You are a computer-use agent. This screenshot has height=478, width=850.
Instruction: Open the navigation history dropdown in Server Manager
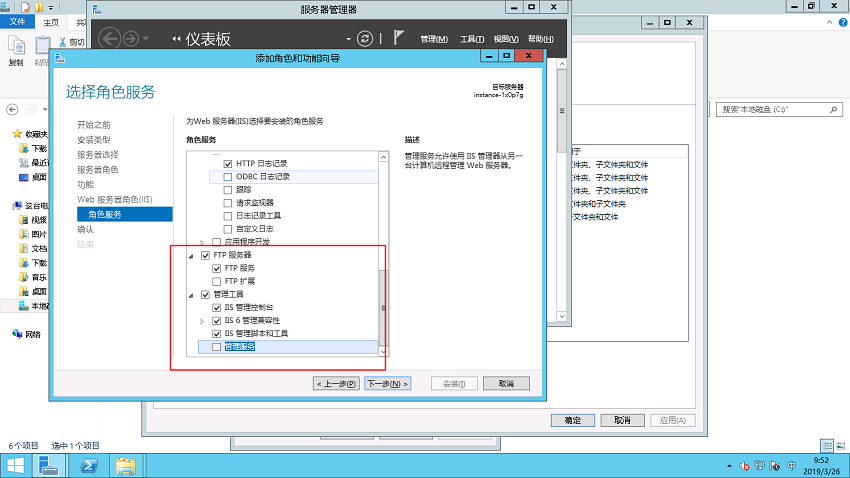[x=145, y=38]
